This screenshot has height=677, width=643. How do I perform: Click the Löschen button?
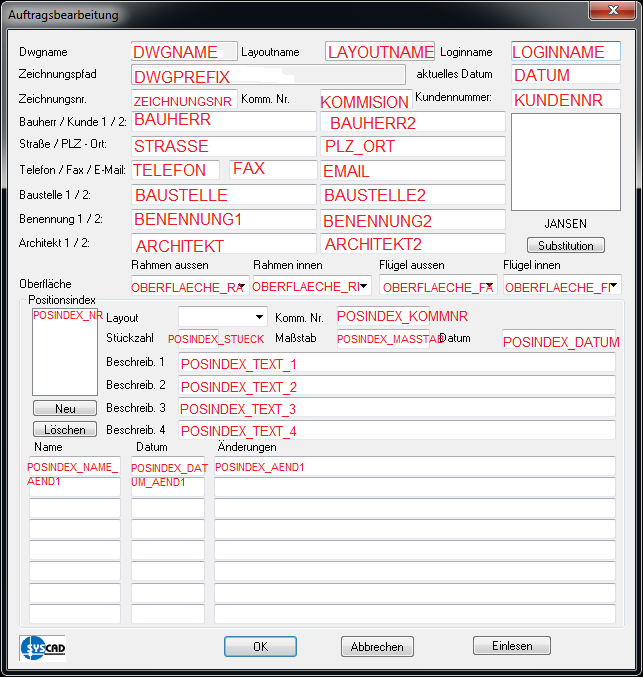point(65,429)
